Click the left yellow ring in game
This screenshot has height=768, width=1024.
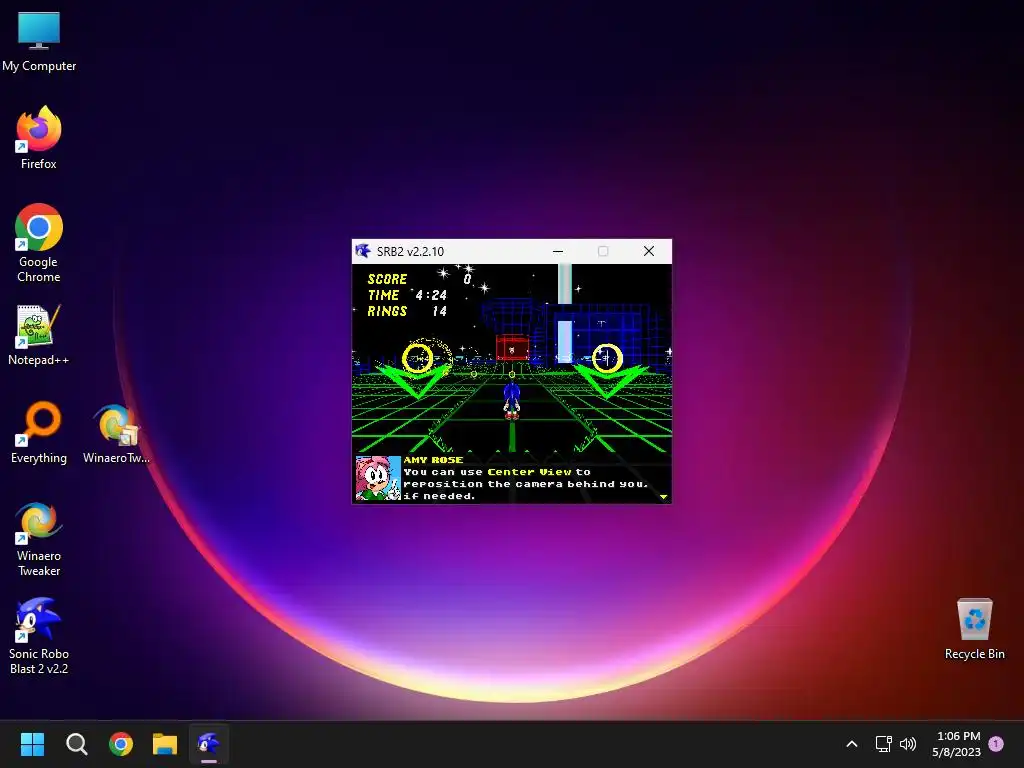coord(417,358)
